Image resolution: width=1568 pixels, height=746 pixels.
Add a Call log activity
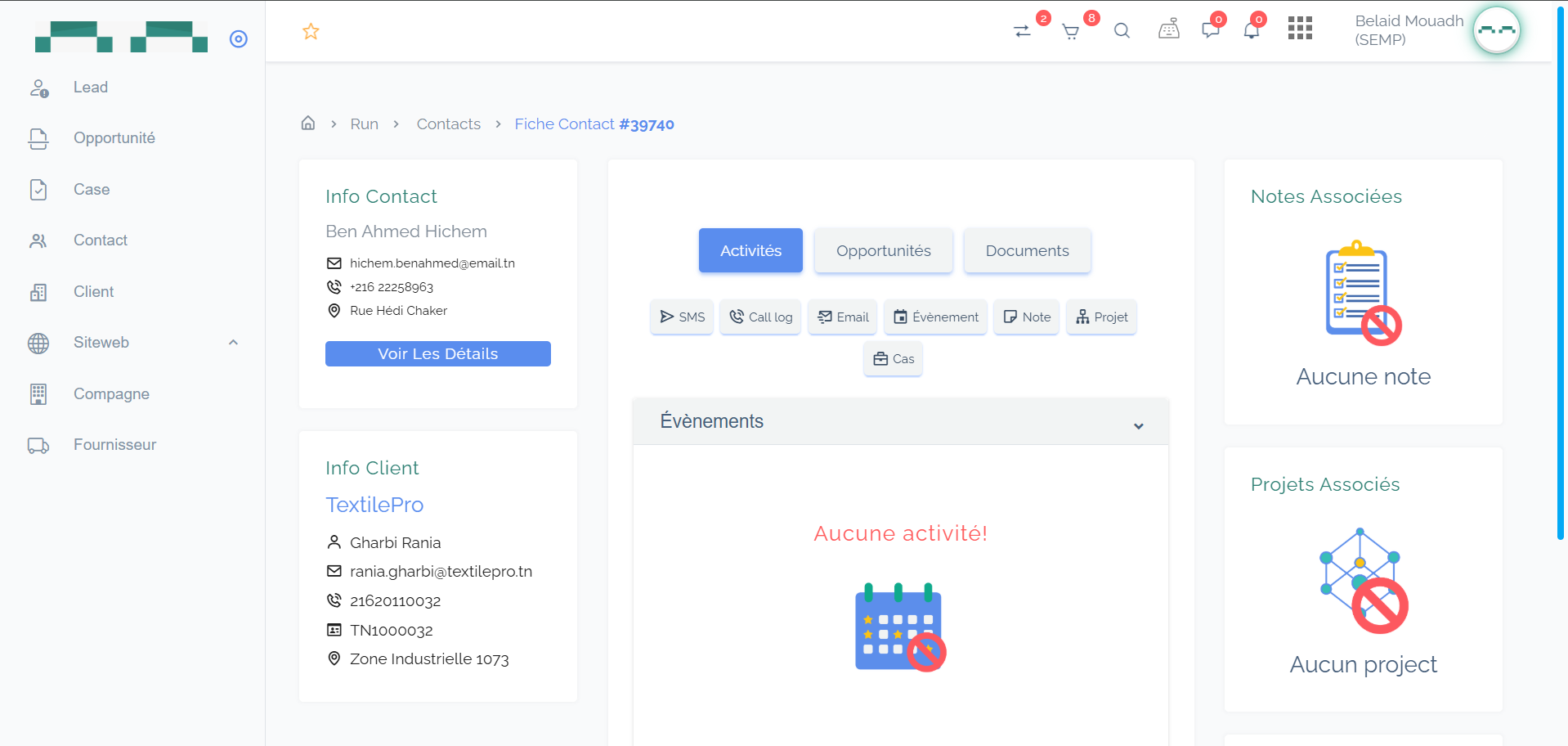760,317
